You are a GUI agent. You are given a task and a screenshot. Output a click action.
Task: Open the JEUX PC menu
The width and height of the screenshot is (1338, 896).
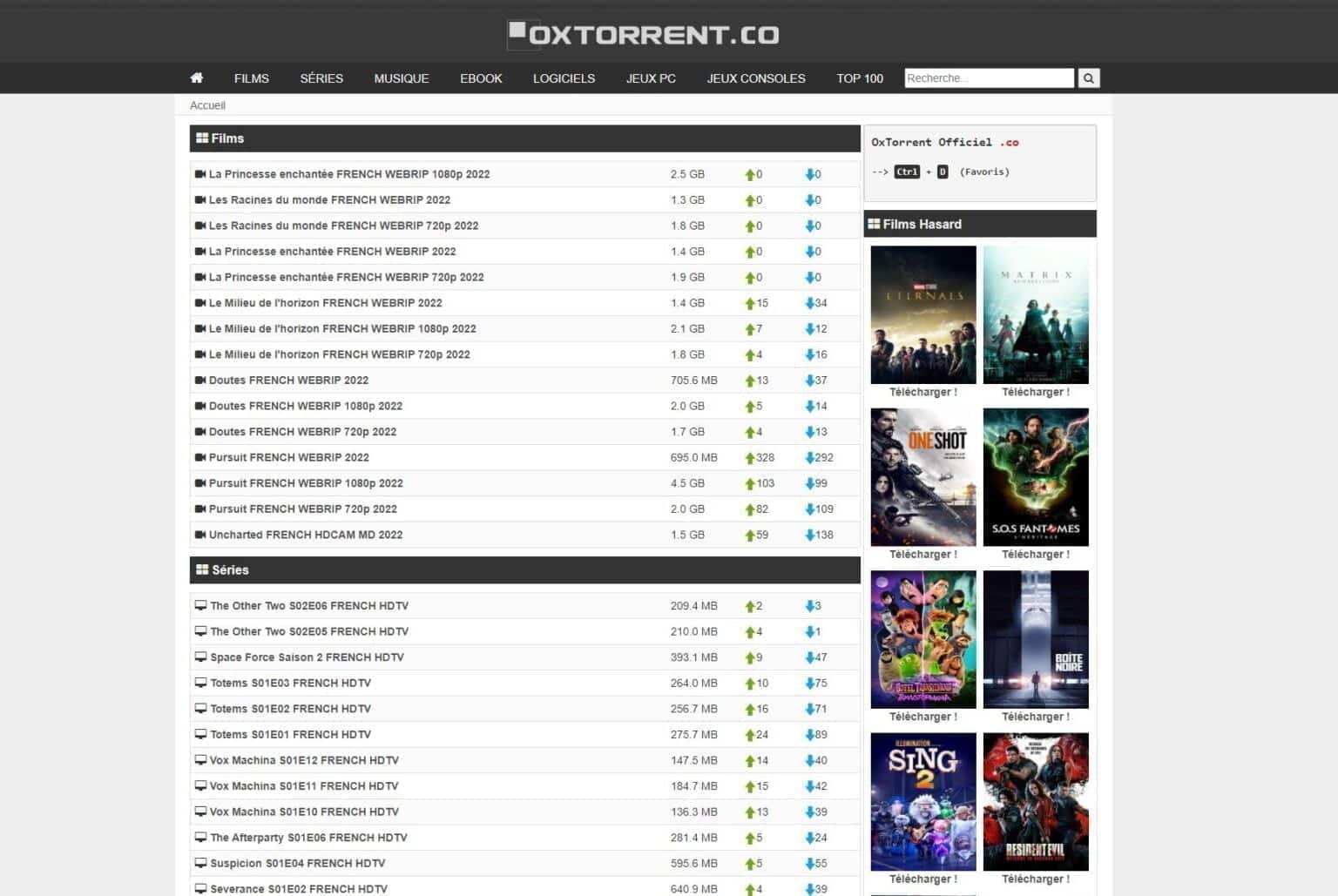click(x=651, y=78)
